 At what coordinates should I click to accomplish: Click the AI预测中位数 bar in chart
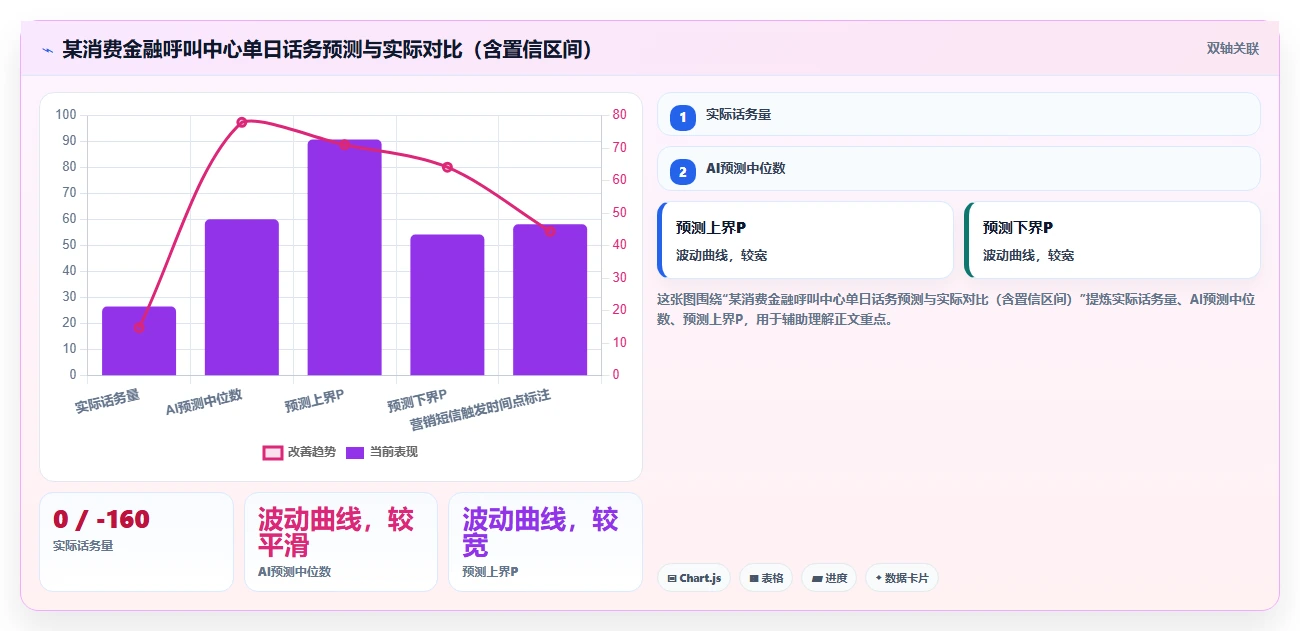(x=242, y=297)
